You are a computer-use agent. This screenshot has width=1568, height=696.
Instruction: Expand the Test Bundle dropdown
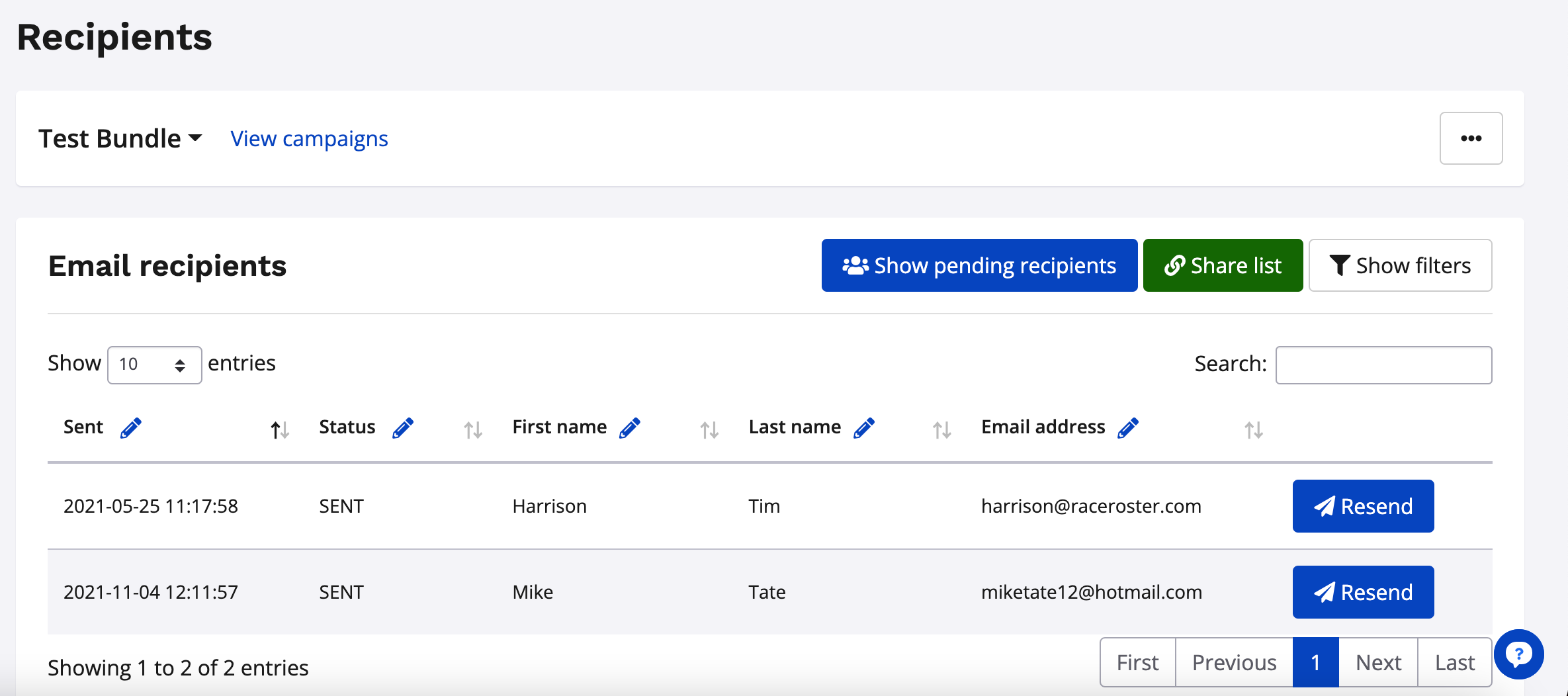coord(120,139)
